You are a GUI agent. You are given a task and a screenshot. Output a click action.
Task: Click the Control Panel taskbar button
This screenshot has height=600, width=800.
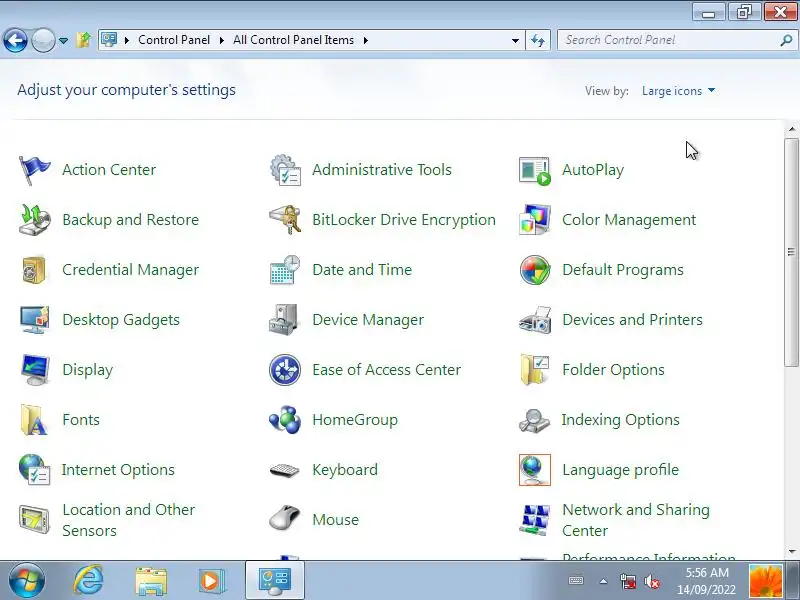point(275,581)
